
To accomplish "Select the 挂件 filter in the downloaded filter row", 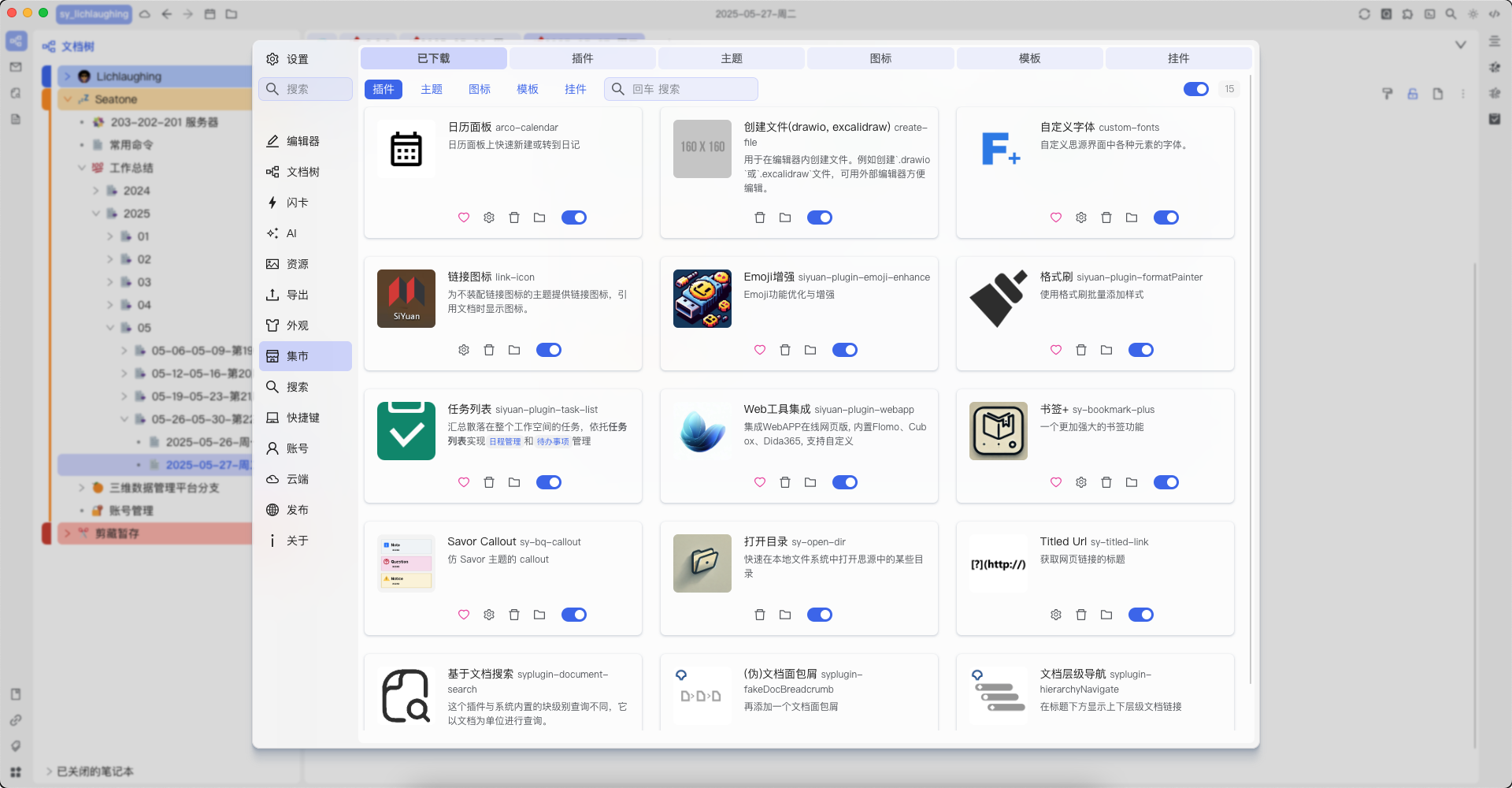I will click(576, 89).
